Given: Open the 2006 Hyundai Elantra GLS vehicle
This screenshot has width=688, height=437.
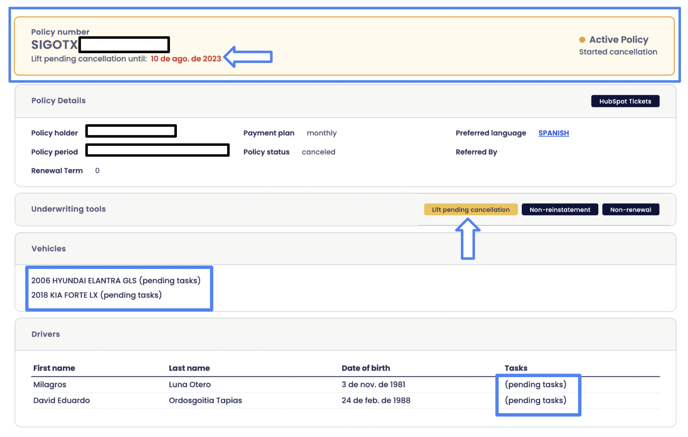Looking at the screenshot, I should tap(115, 280).
